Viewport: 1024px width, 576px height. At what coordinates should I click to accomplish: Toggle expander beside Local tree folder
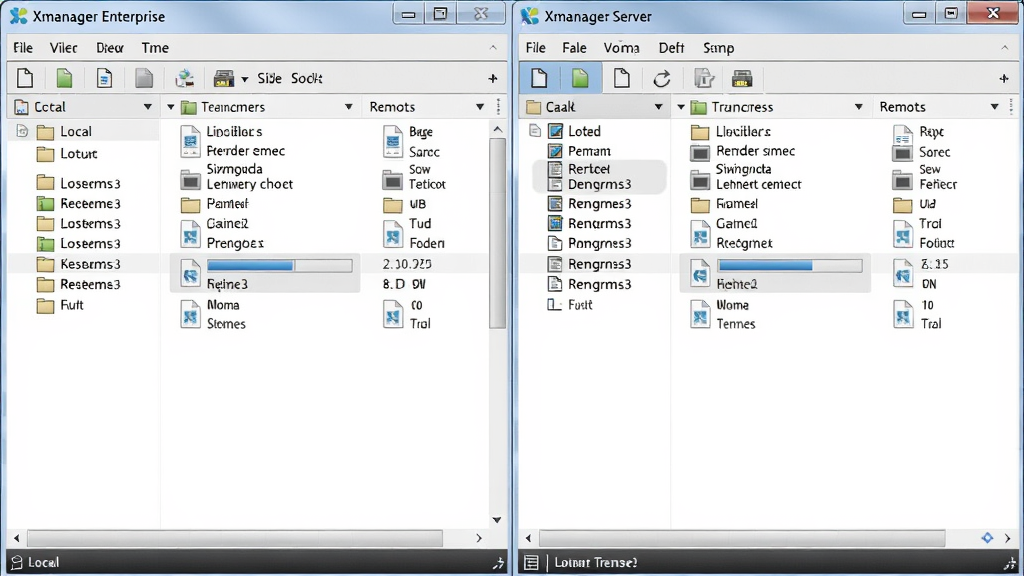(x=22, y=131)
